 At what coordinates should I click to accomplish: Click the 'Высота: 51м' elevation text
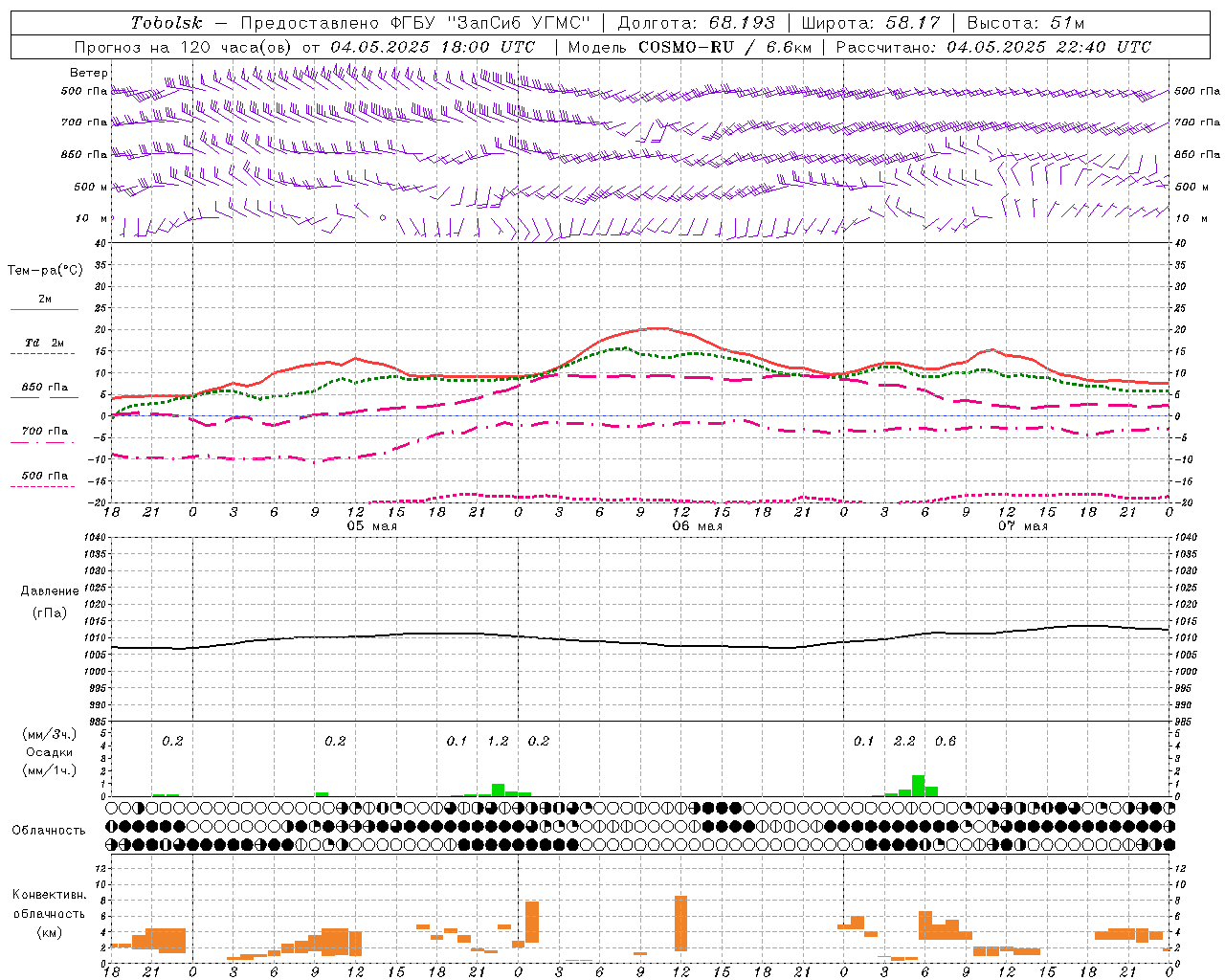click(1026, 23)
